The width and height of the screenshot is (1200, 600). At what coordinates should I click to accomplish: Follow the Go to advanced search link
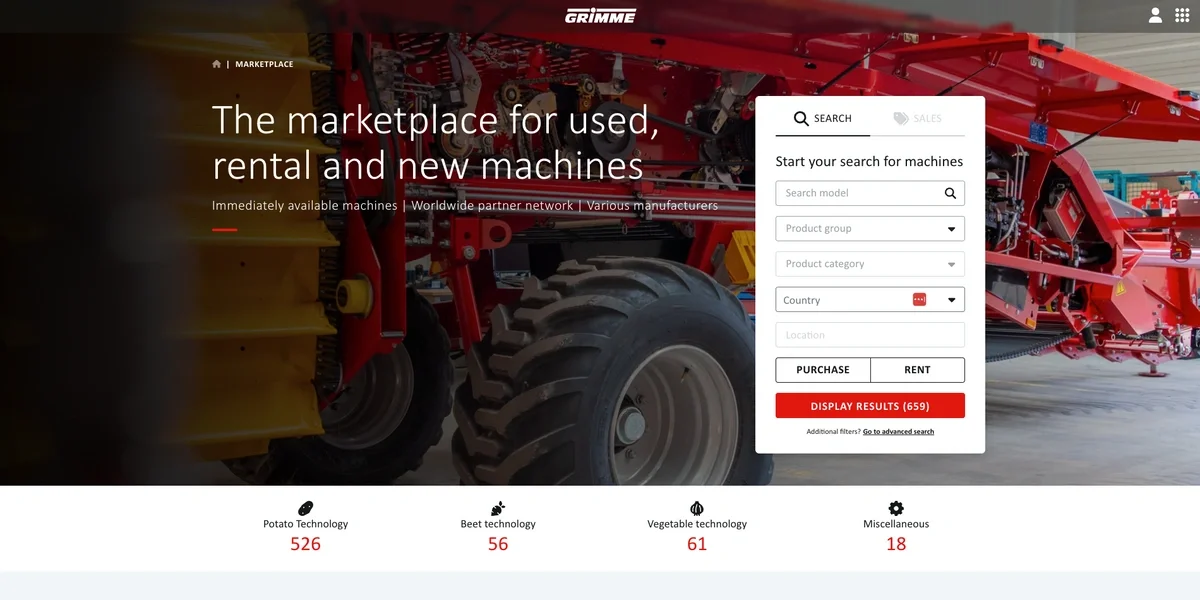[x=898, y=432]
